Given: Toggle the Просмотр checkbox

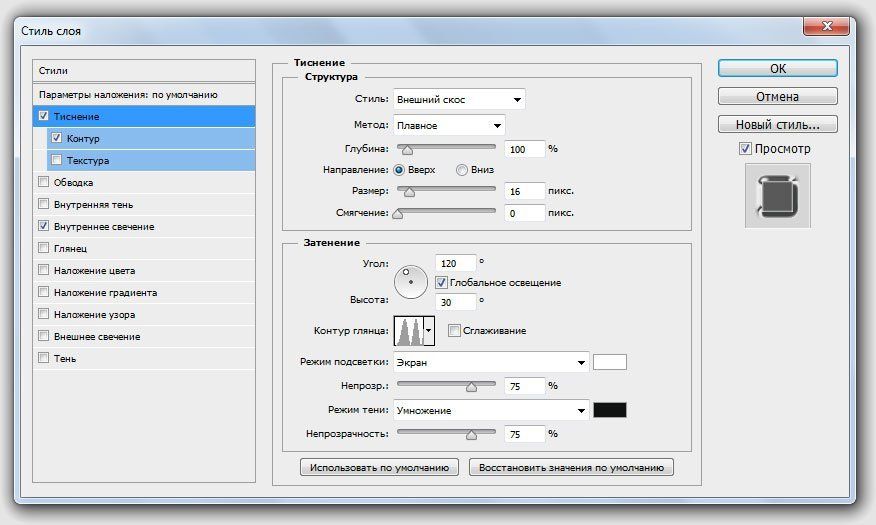Looking at the screenshot, I should click(745, 149).
